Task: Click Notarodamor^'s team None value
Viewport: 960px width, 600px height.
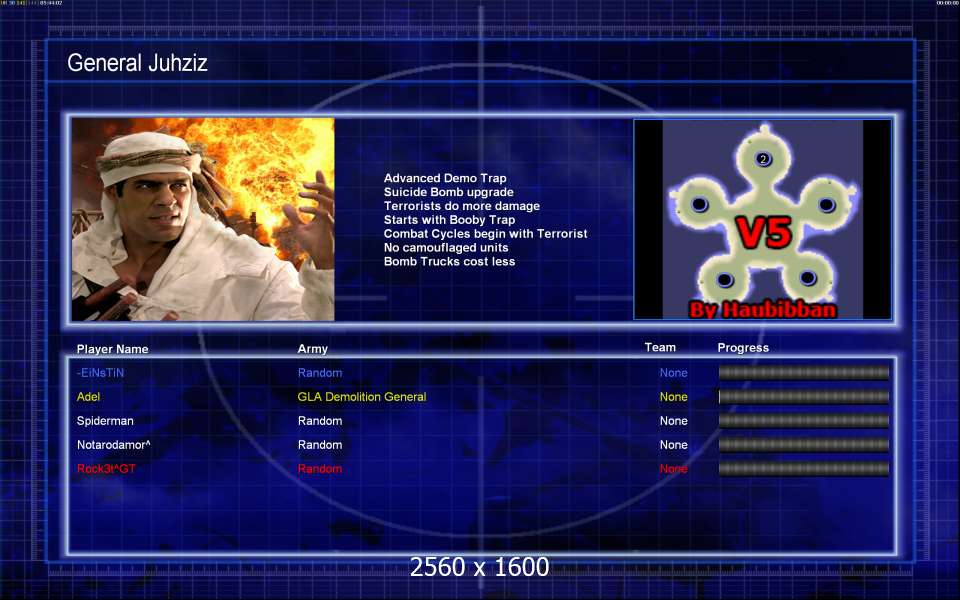Action: 673,445
